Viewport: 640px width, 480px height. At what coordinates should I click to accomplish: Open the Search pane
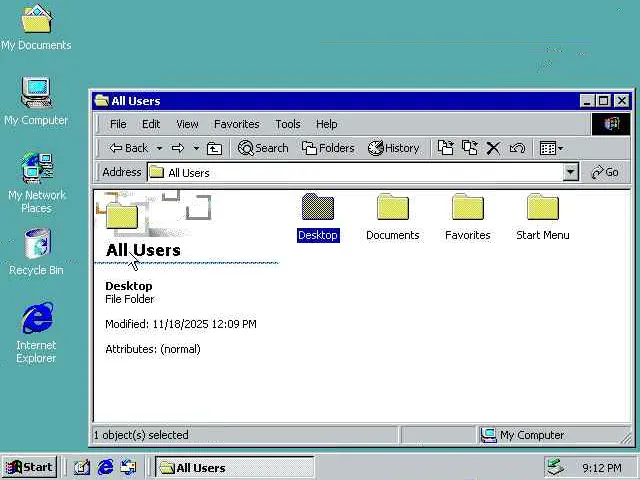tap(263, 148)
